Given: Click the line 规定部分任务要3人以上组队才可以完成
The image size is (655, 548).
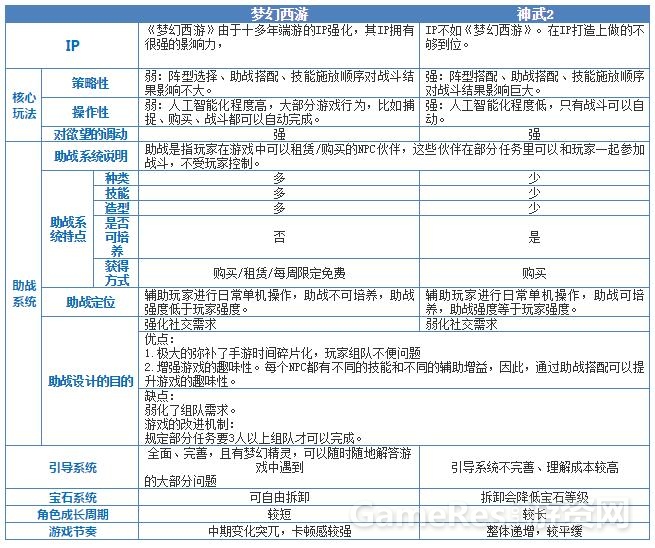Looking at the screenshot, I should [253, 438].
